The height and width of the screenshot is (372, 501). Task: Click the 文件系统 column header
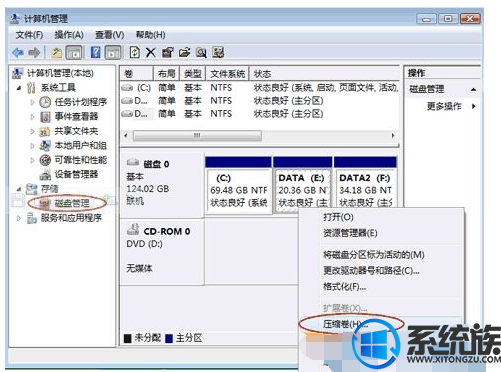[x=227, y=74]
